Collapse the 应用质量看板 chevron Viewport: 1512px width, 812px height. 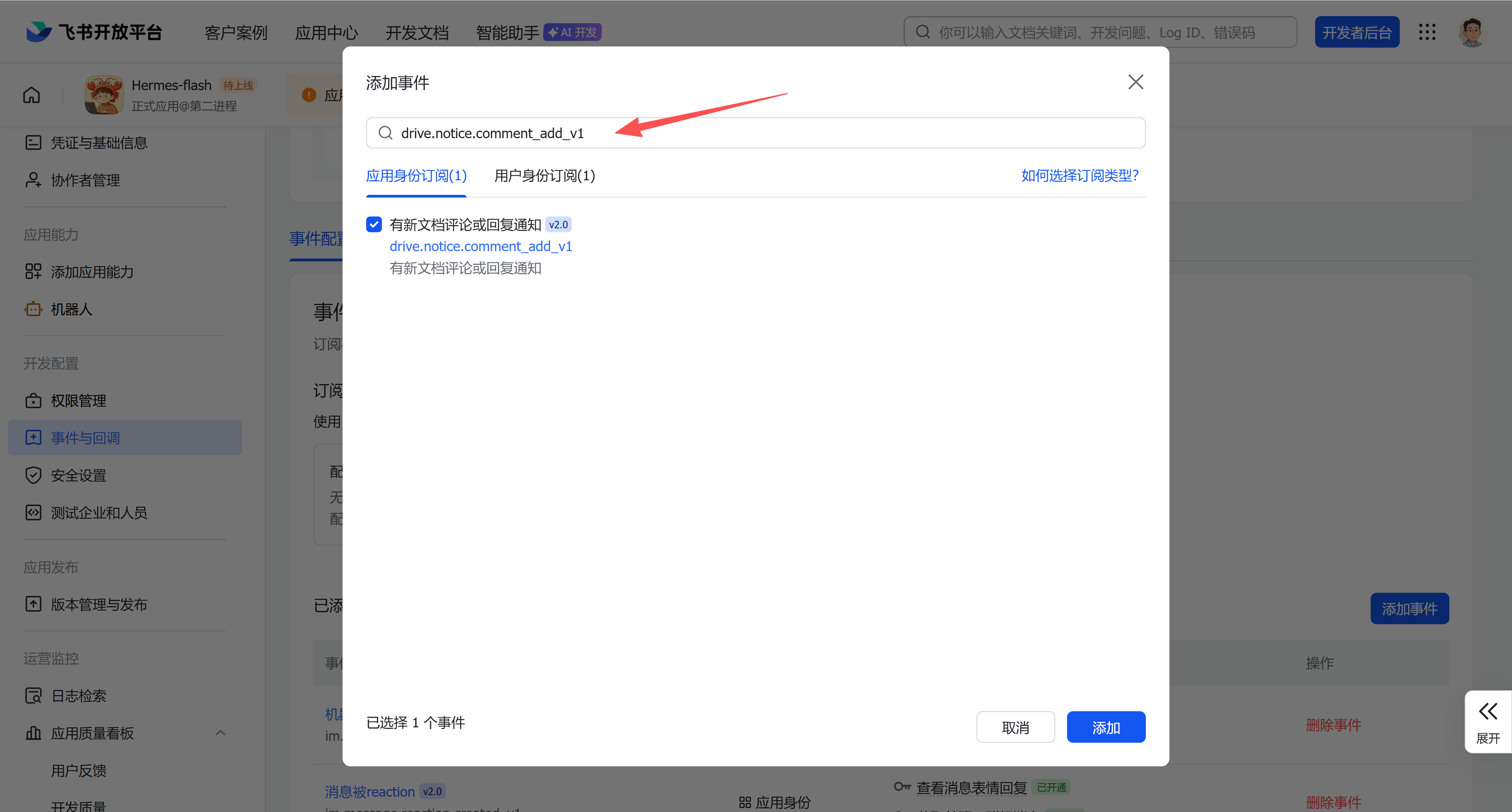coord(220,733)
